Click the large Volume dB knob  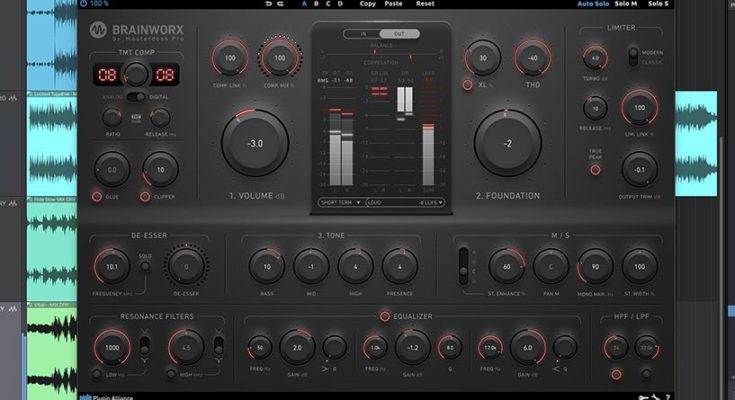pyautogui.click(x=256, y=143)
